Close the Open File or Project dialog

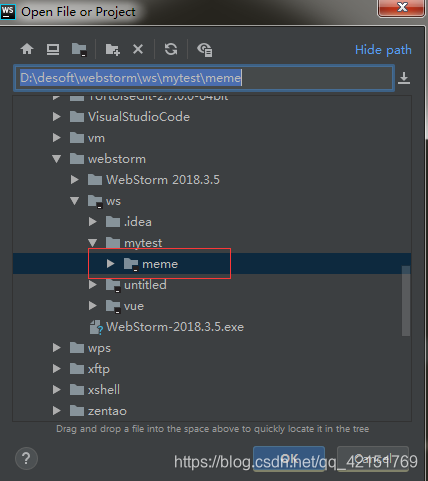(402, 8)
